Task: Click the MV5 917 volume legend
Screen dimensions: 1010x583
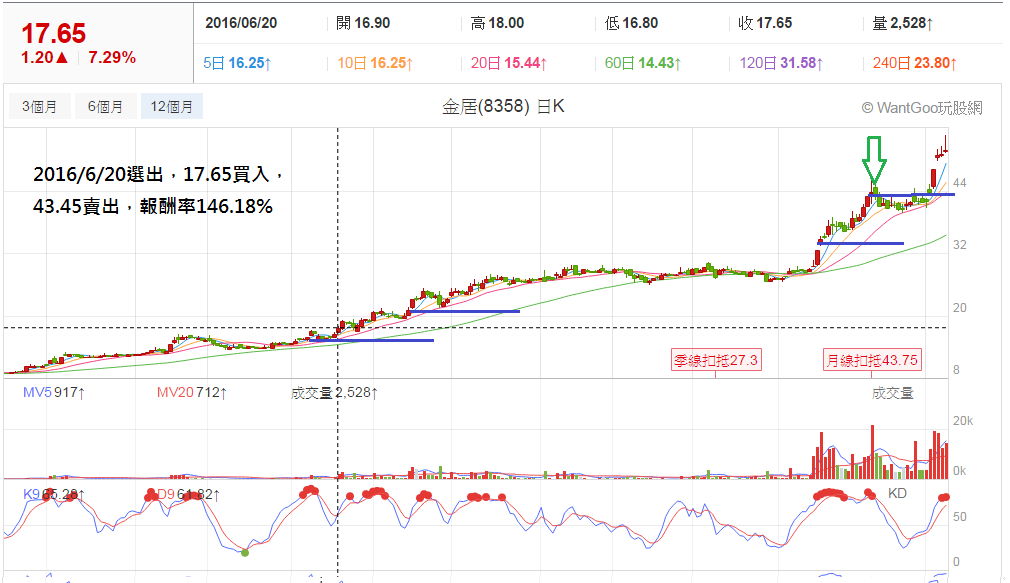Action: 53,392
